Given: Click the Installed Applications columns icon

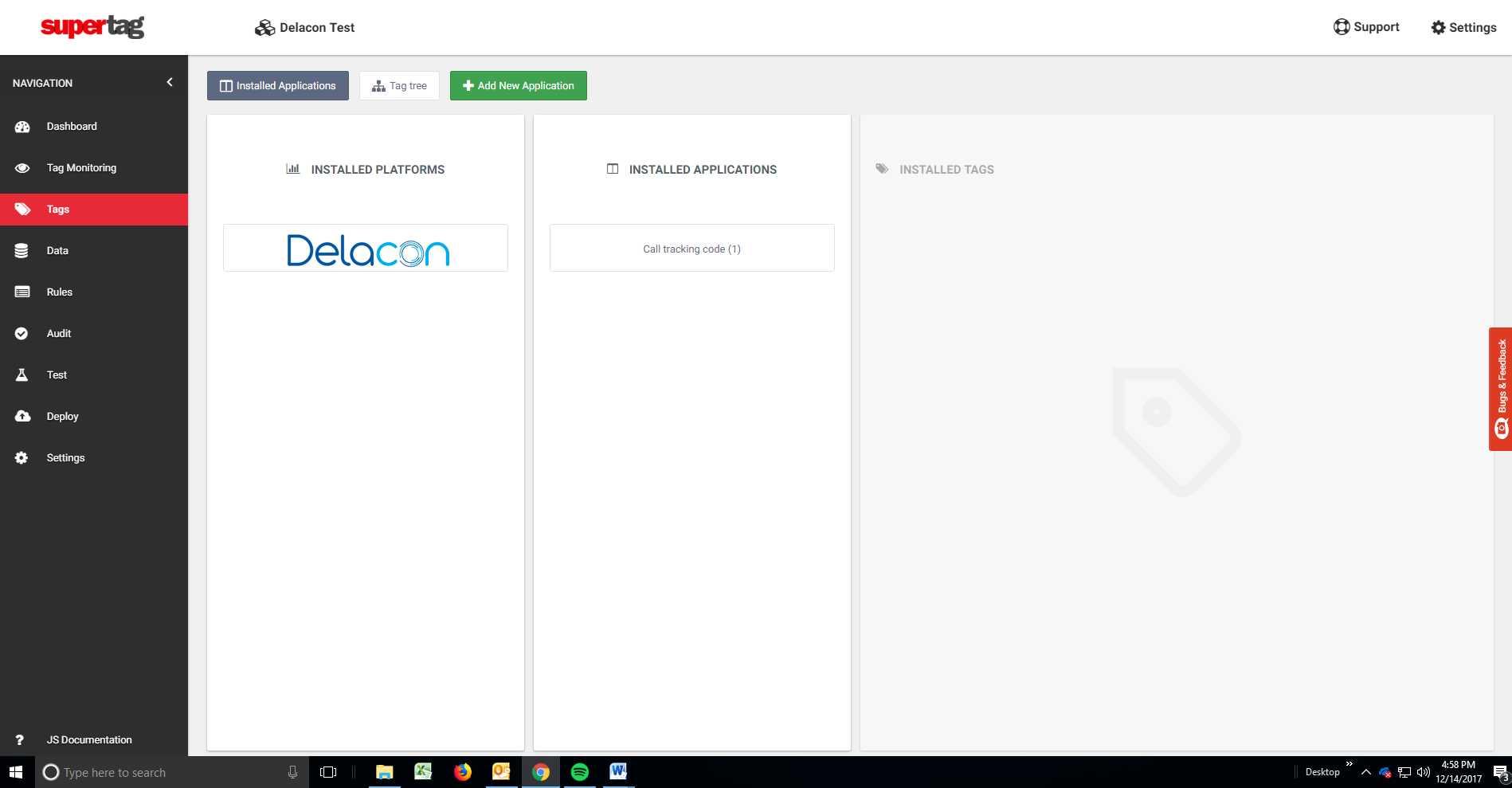Looking at the screenshot, I should click(x=613, y=169).
